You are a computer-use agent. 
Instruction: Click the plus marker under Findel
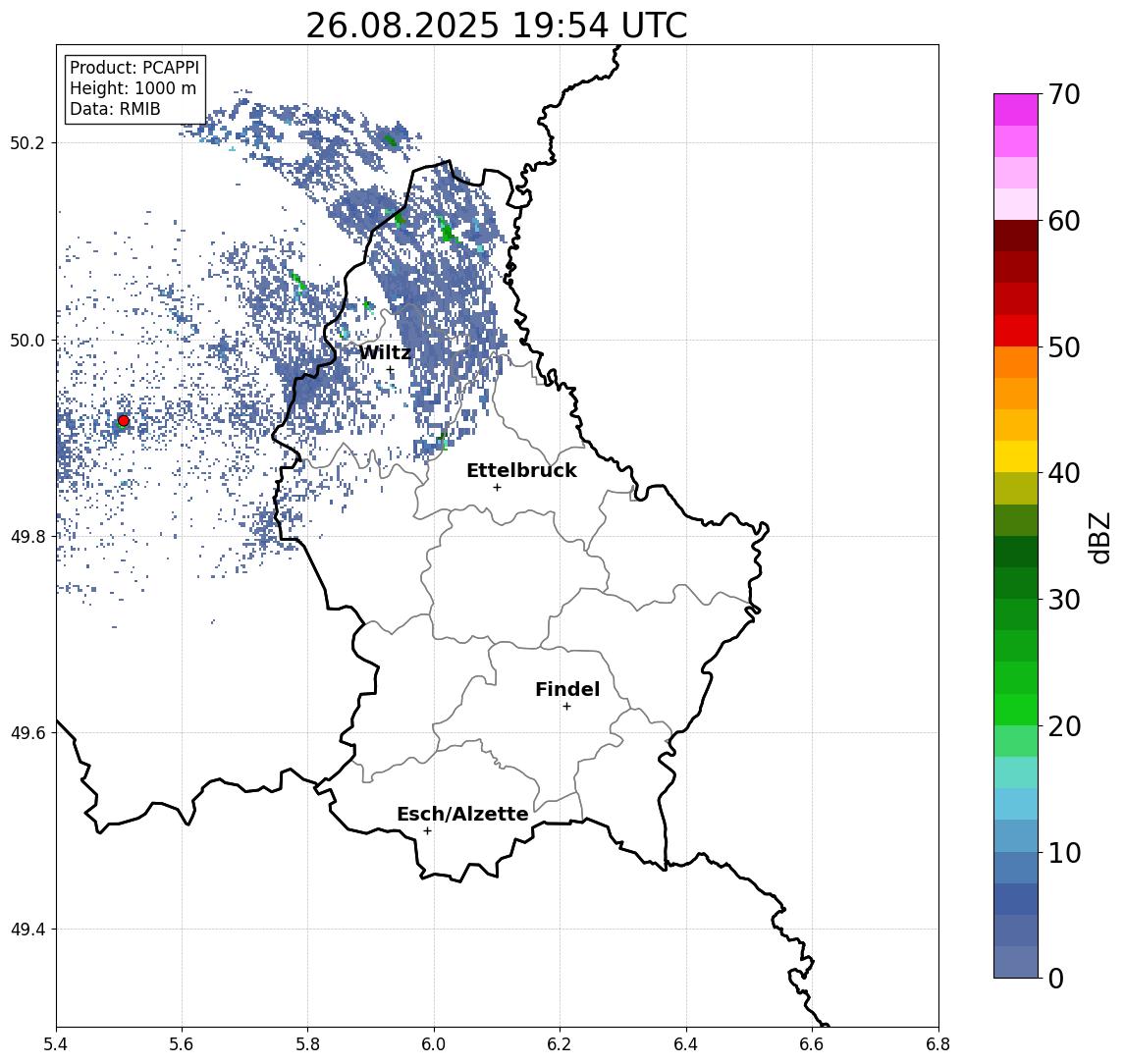pyautogui.click(x=566, y=707)
